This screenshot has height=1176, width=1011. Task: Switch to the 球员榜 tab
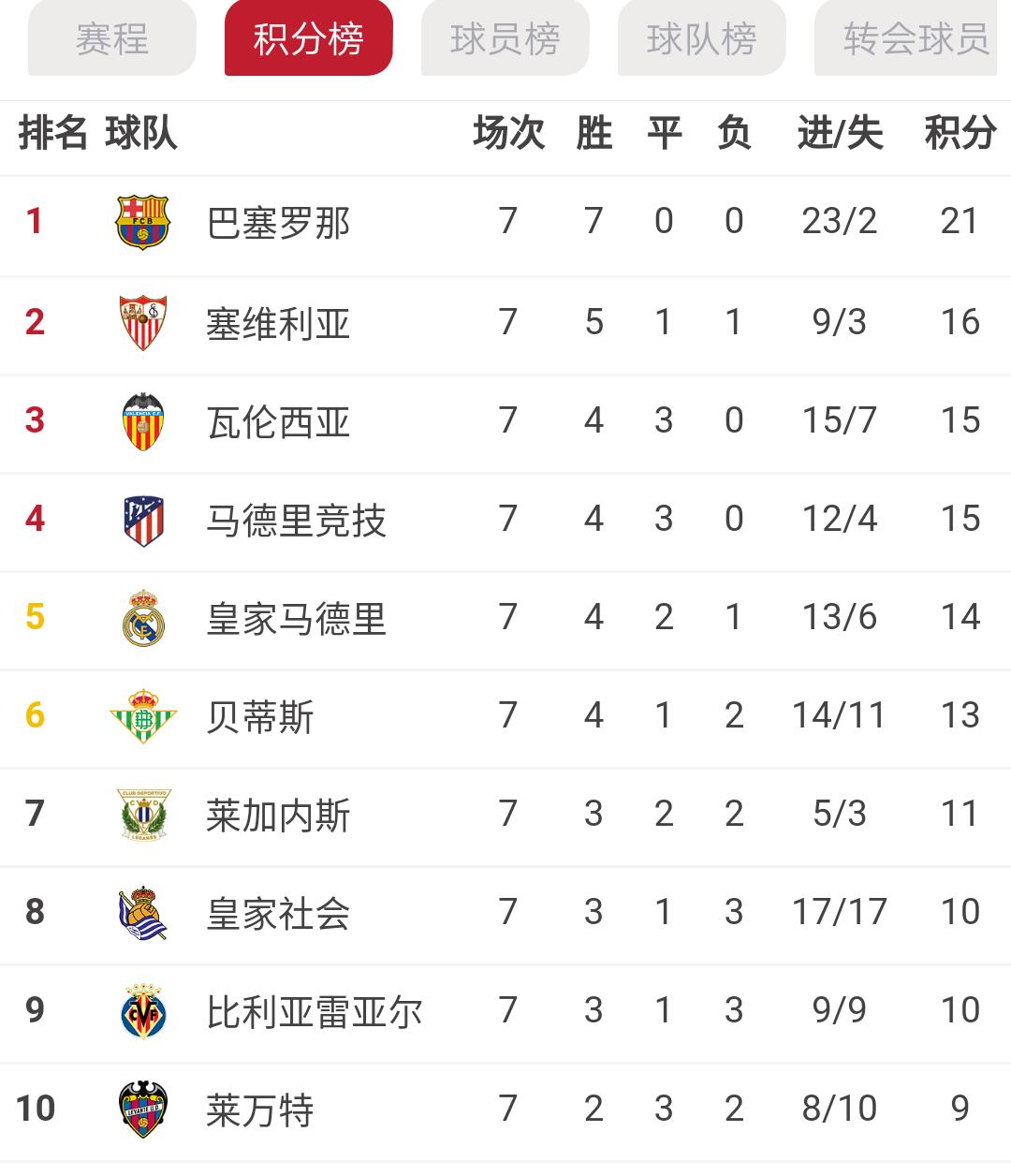tap(505, 40)
